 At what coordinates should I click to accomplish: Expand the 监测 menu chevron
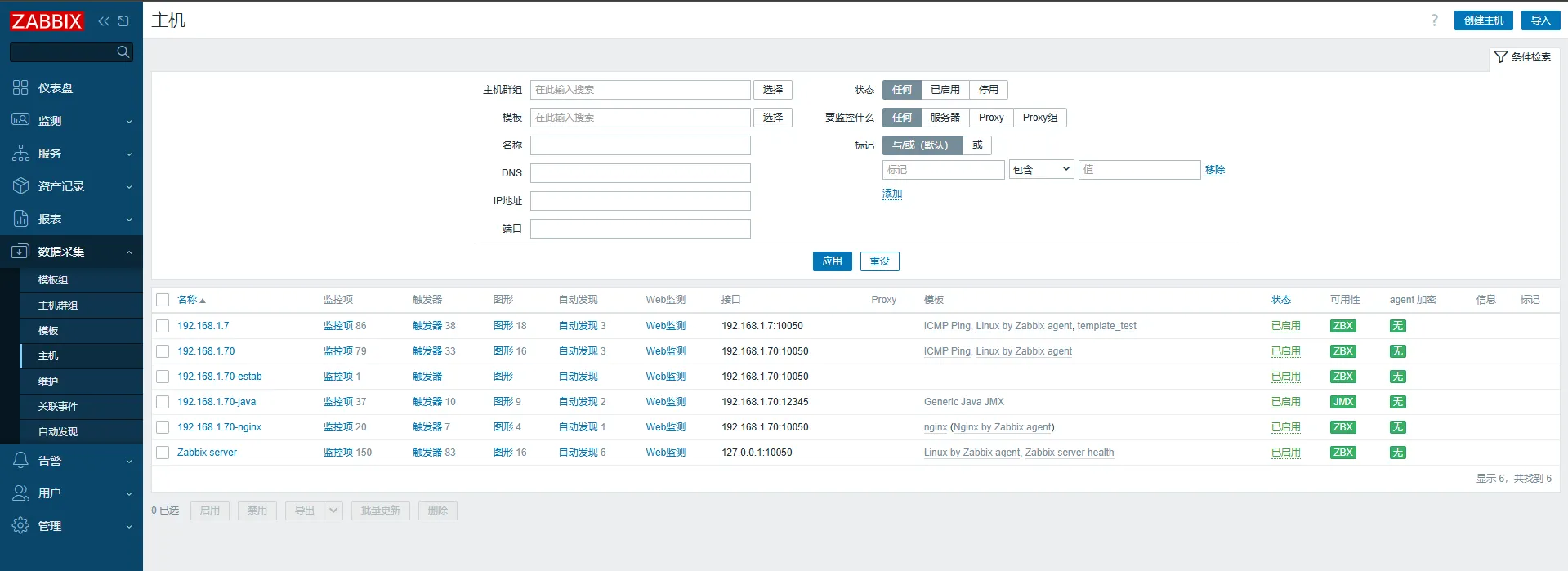129,122
